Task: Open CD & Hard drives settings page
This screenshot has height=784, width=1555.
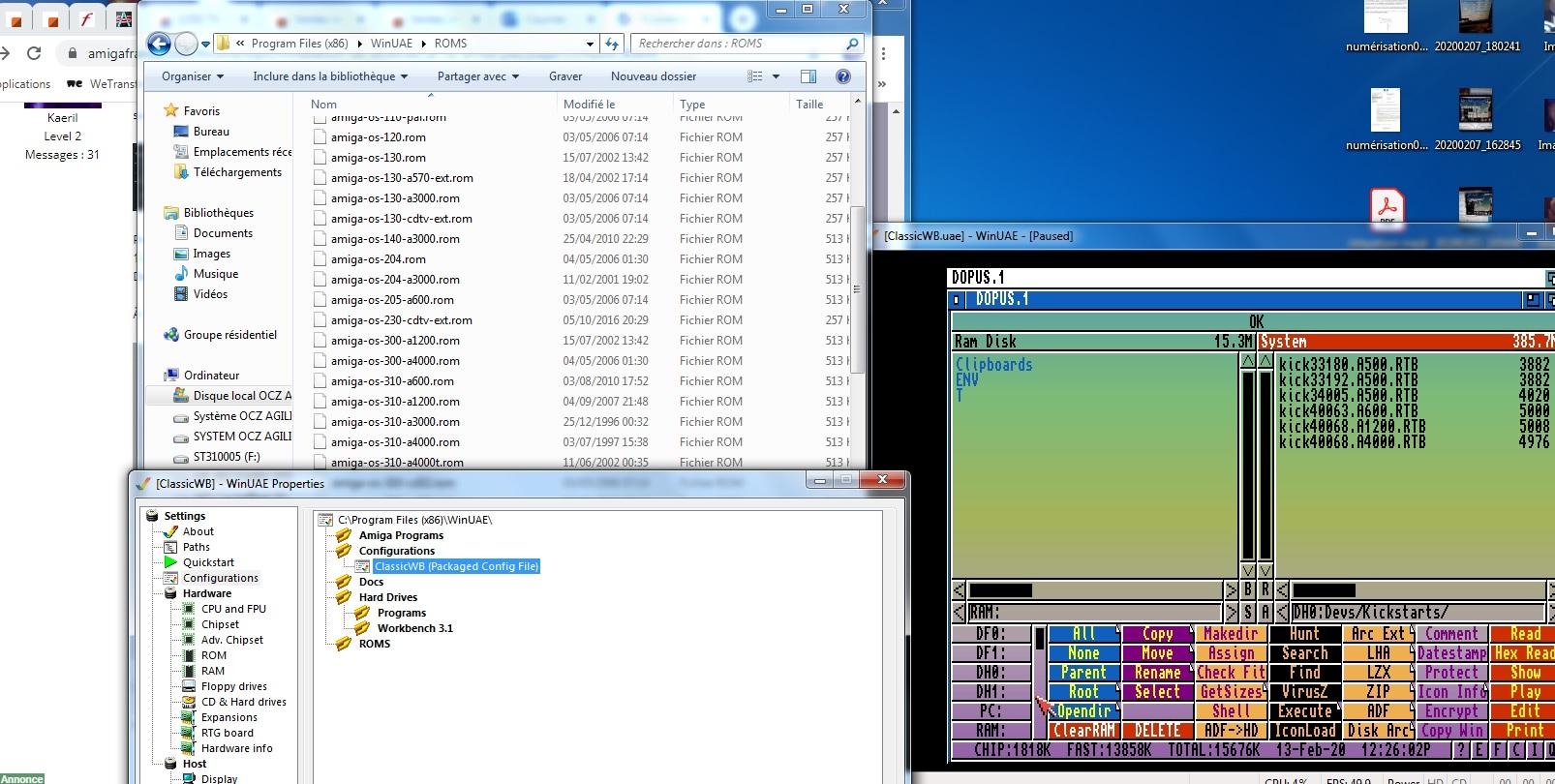Action: coord(243,702)
